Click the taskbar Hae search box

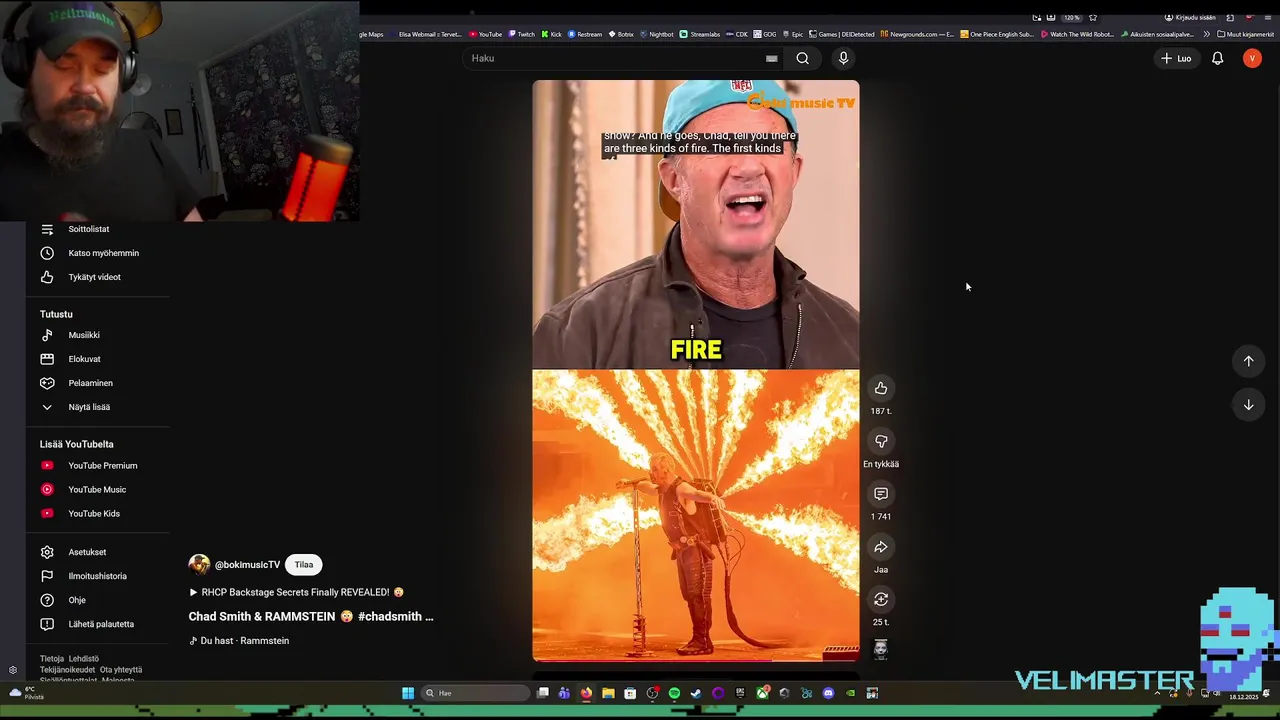pos(476,693)
